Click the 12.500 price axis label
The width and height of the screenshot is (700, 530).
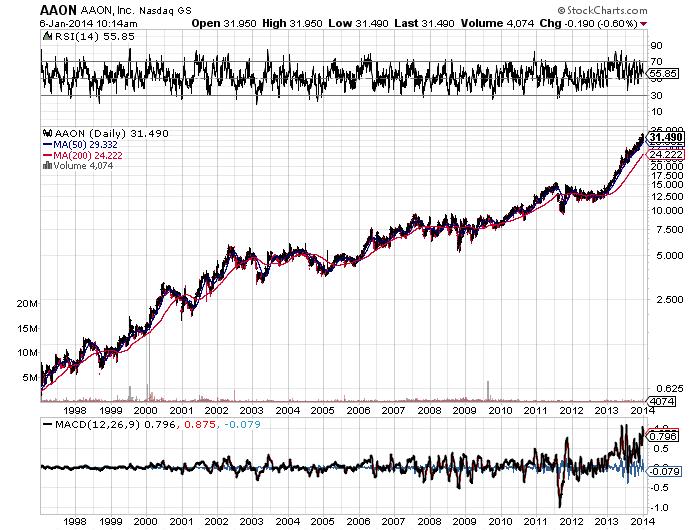pos(667,196)
